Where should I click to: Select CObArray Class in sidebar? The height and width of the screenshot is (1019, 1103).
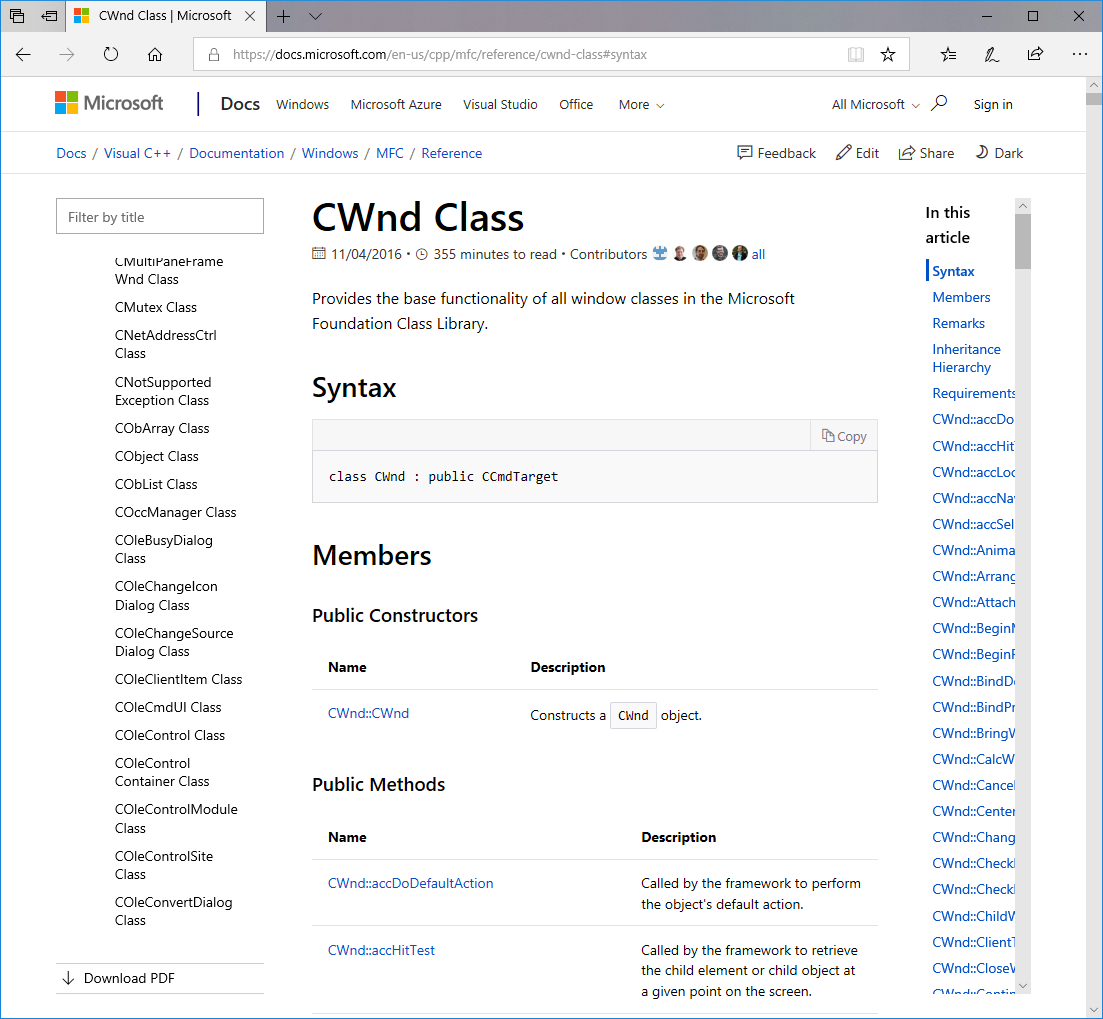tap(162, 428)
